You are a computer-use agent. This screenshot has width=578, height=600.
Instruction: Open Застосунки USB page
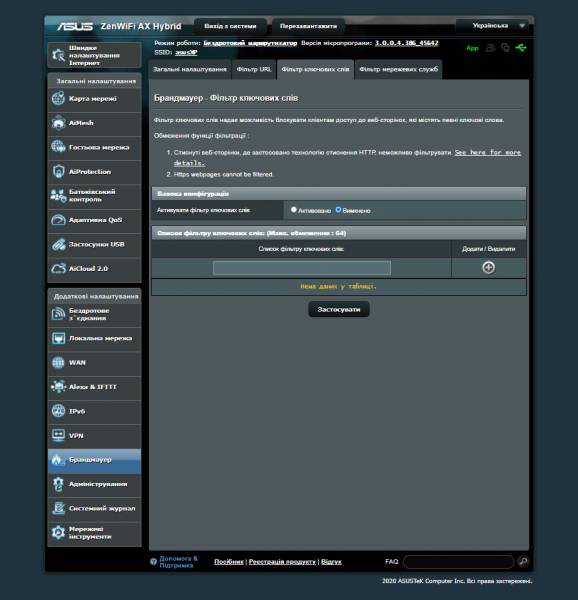(x=94, y=245)
